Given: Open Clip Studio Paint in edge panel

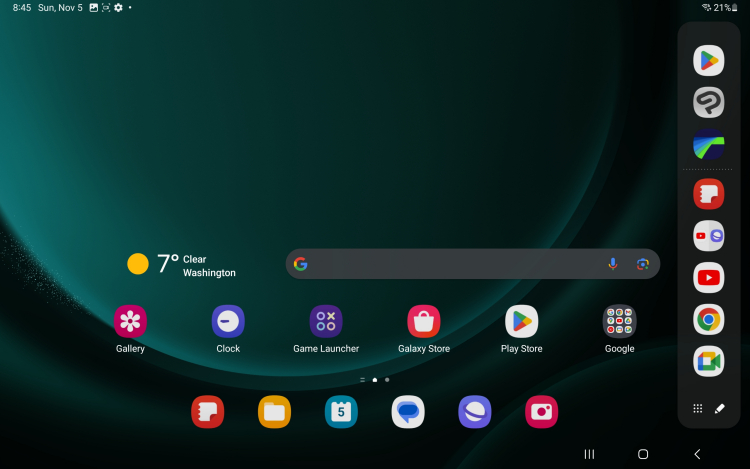Looking at the screenshot, I should (708, 102).
